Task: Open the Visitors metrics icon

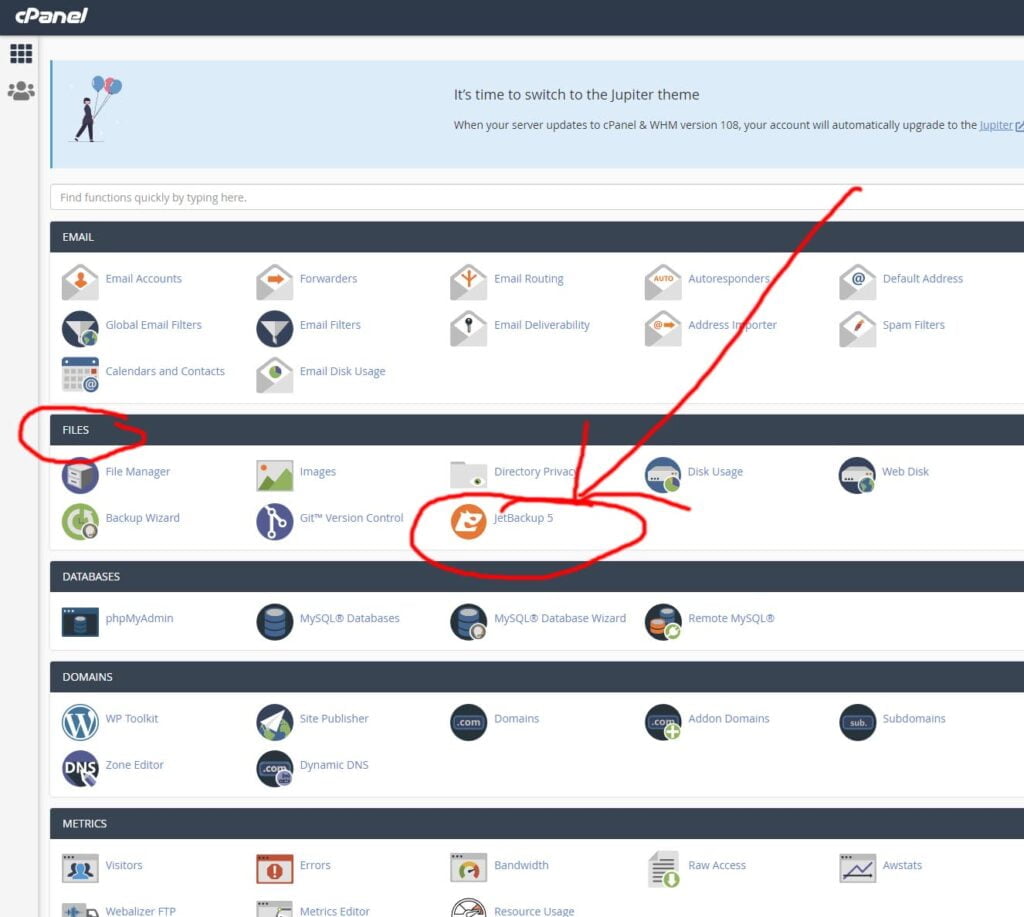Action: coord(80,868)
